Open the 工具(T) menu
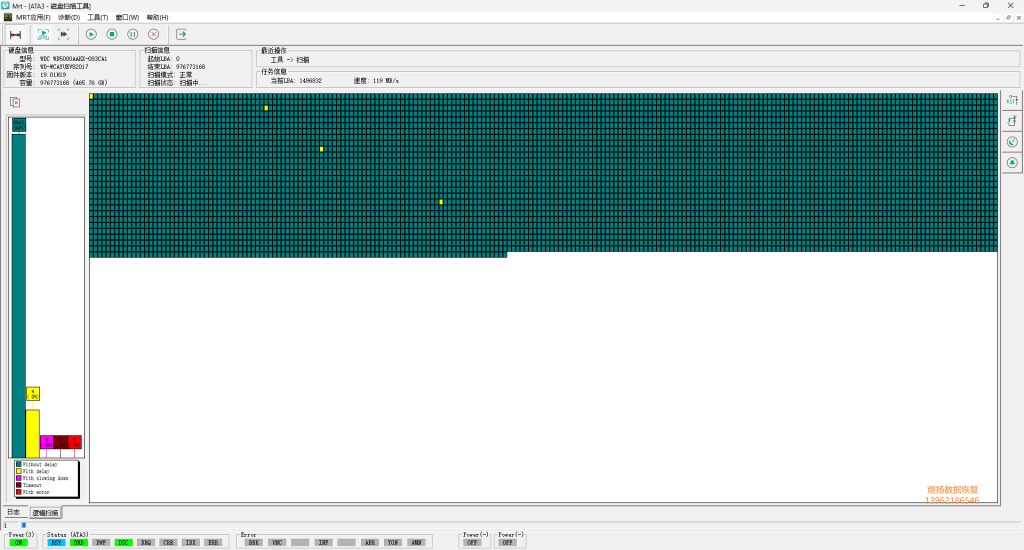This screenshot has height=550, width=1024. (97, 18)
